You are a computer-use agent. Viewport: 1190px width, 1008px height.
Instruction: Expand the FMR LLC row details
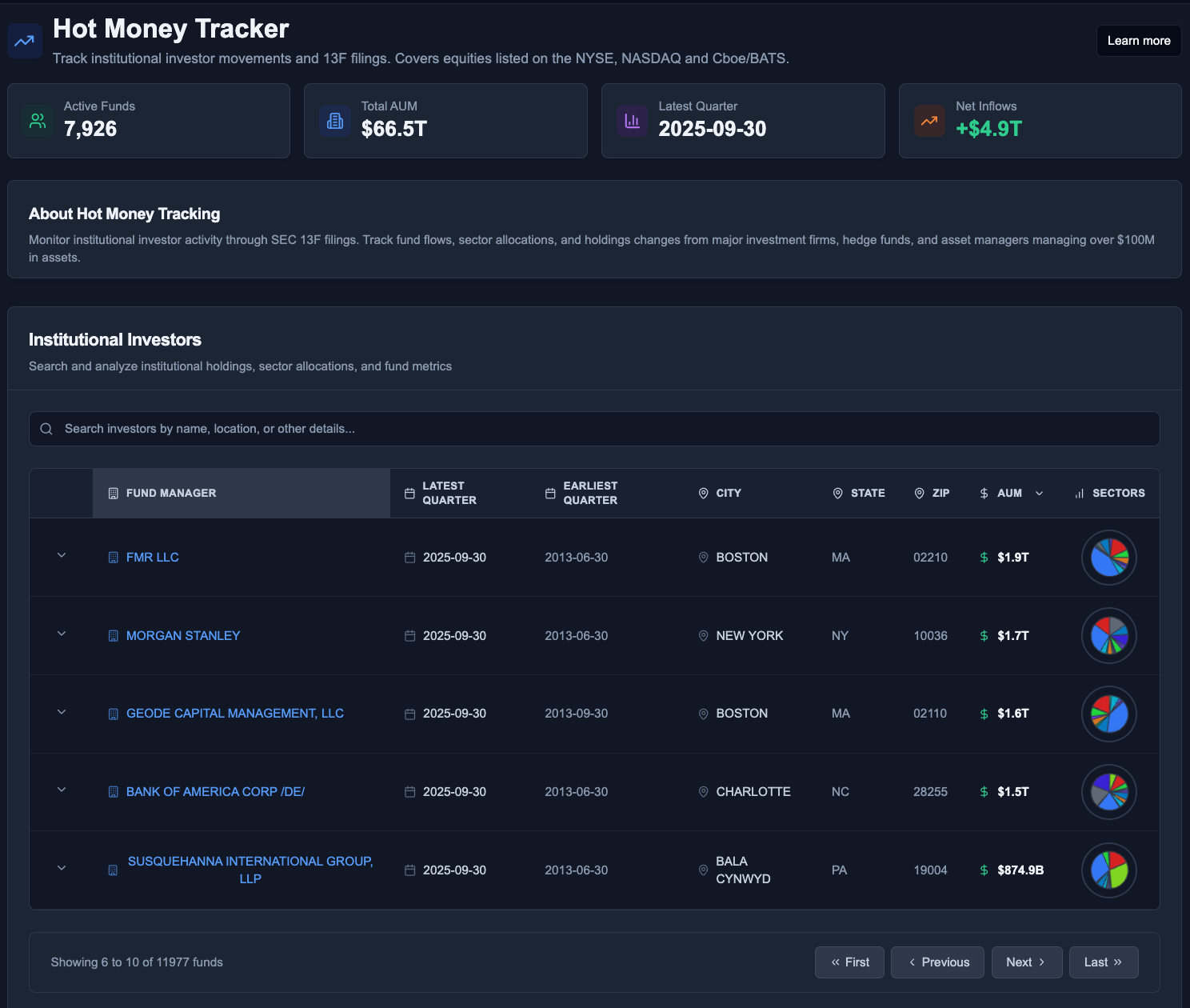click(61, 556)
